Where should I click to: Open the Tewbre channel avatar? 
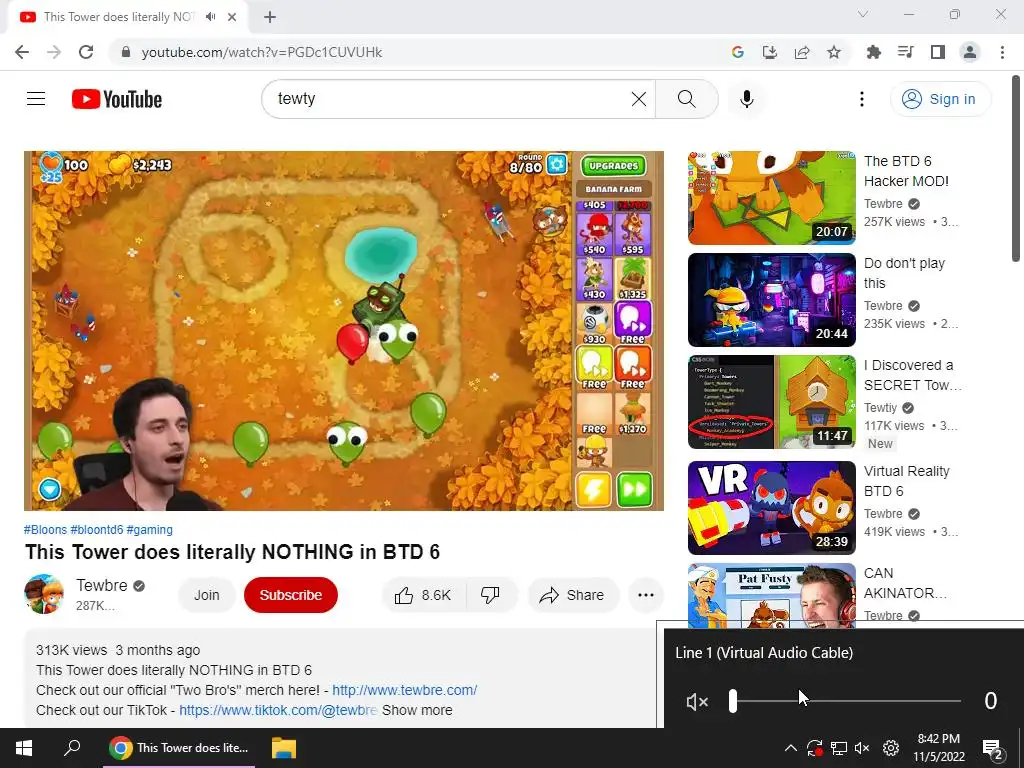pyautogui.click(x=44, y=594)
